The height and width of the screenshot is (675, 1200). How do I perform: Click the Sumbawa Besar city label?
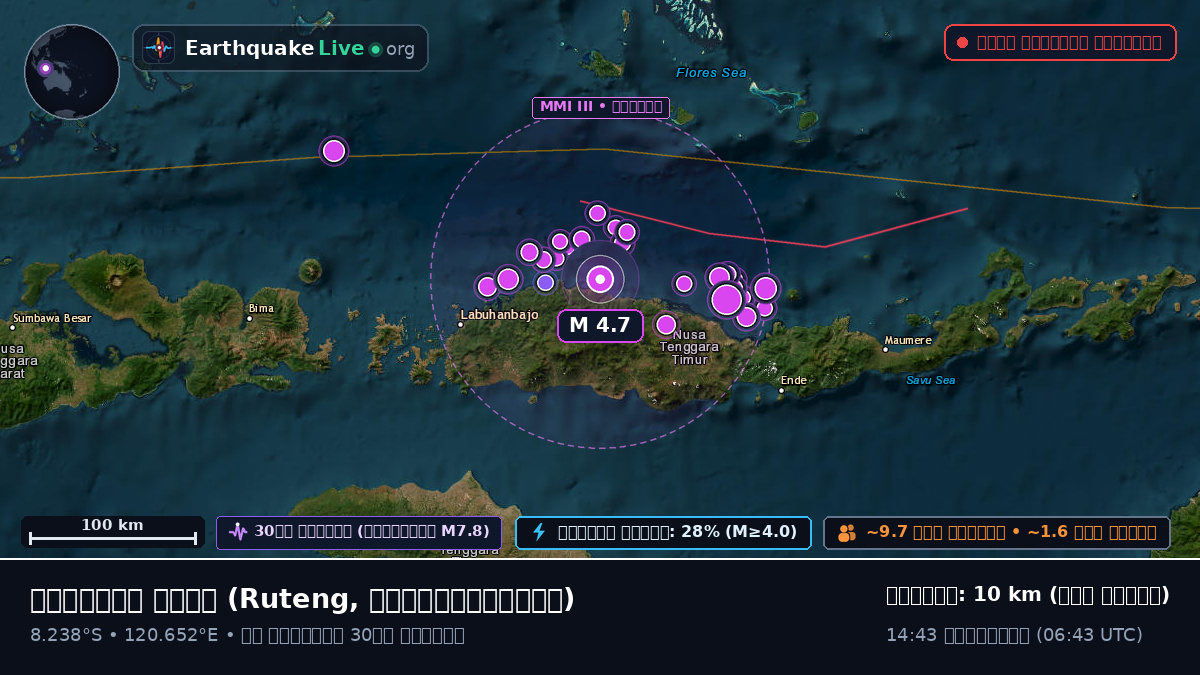(x=52, y=318)
